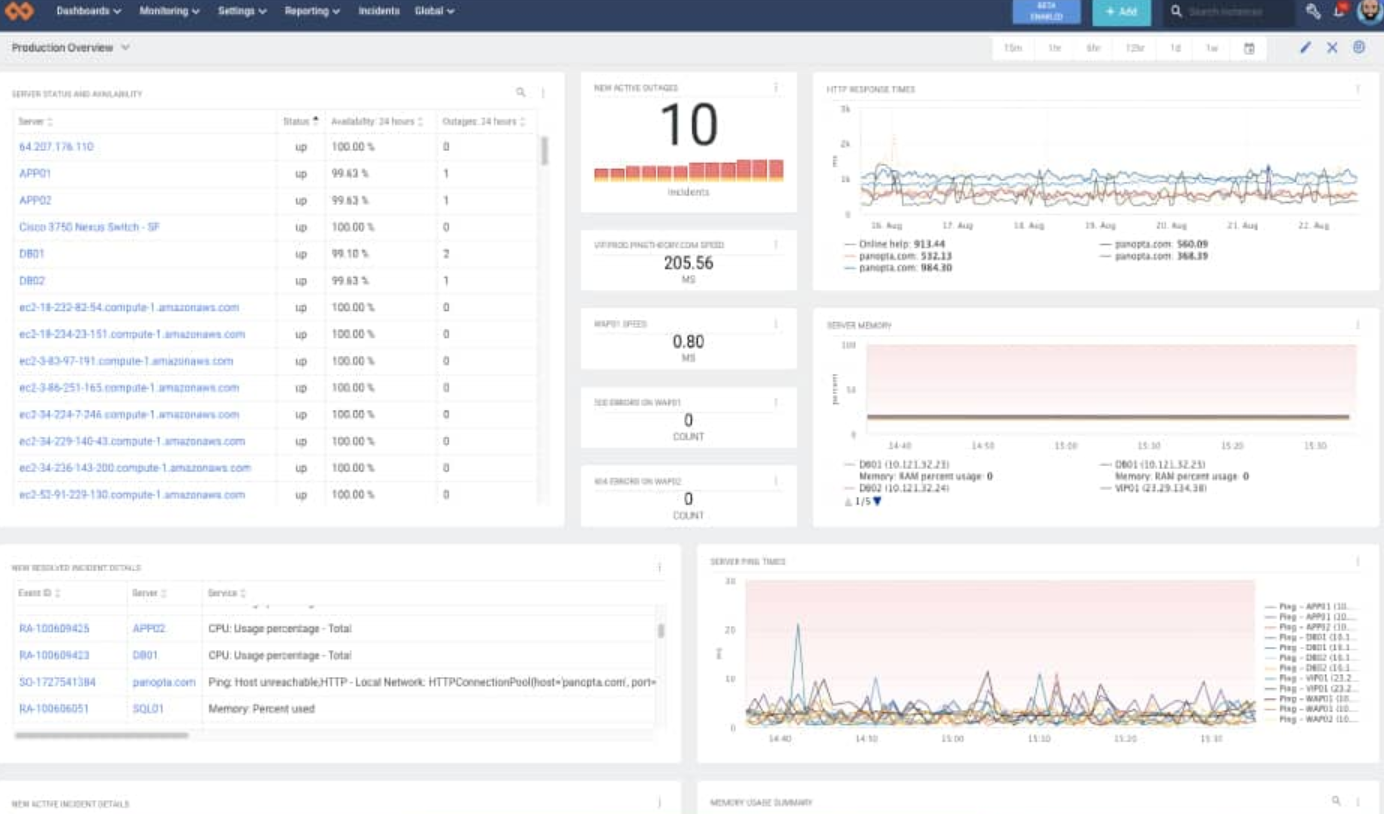Sort table by the Status column
The height and width of the screenshot is (814, 1384).
coord(301,121)
